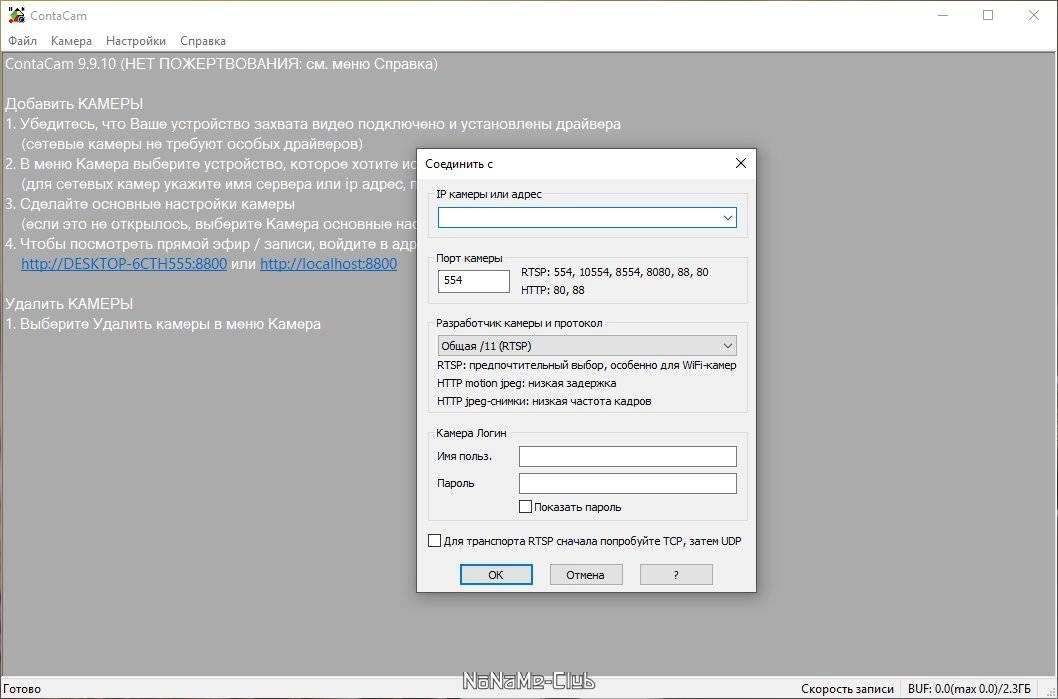Close the Соединить с dialog

pos(740,163)
